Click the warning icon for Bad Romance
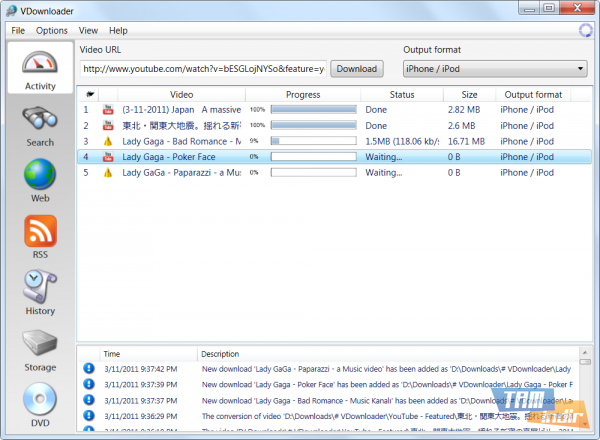The image size is (600, 440). (108, 141)
